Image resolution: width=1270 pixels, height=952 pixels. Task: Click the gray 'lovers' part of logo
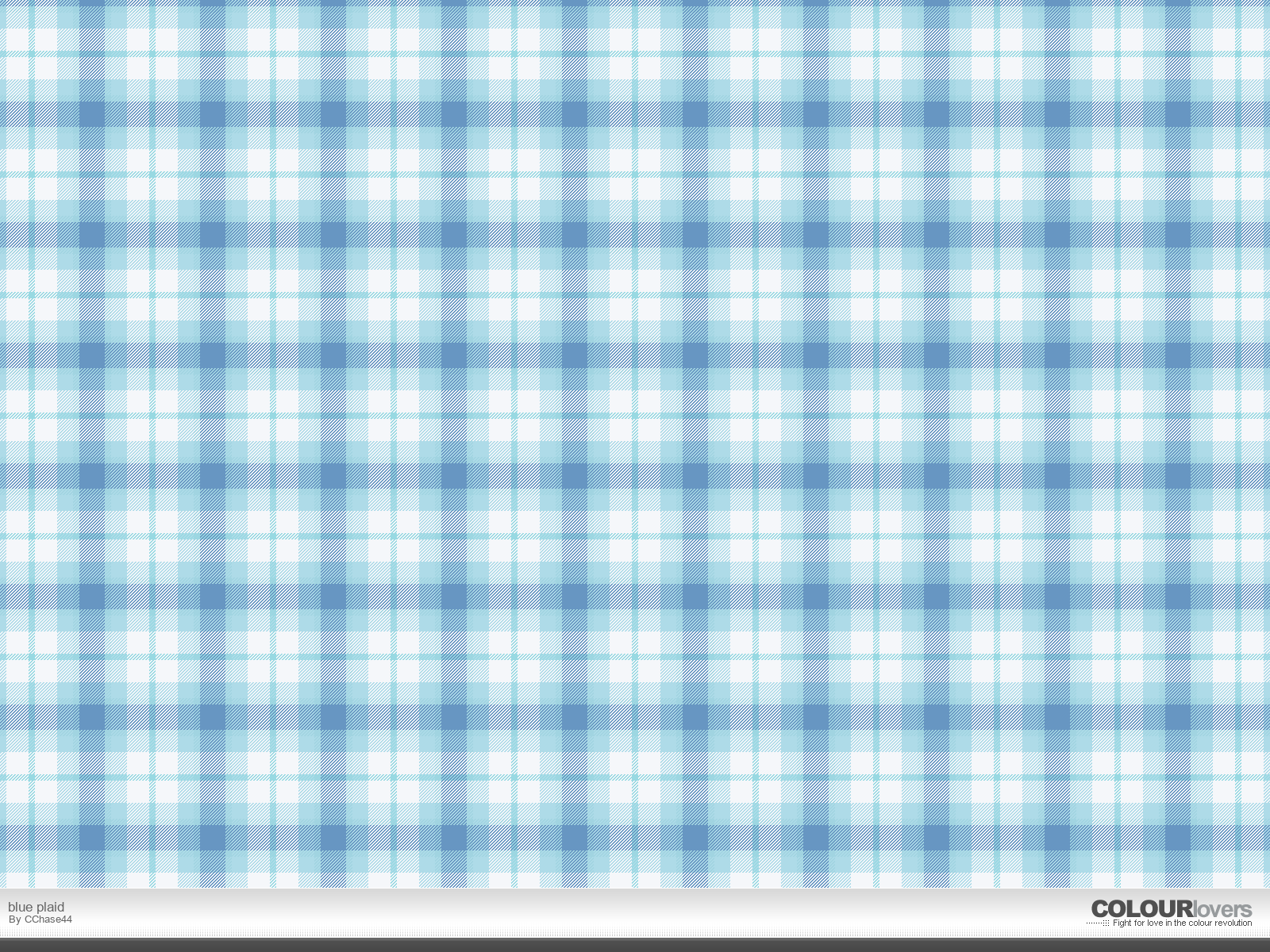(1222, 909)
